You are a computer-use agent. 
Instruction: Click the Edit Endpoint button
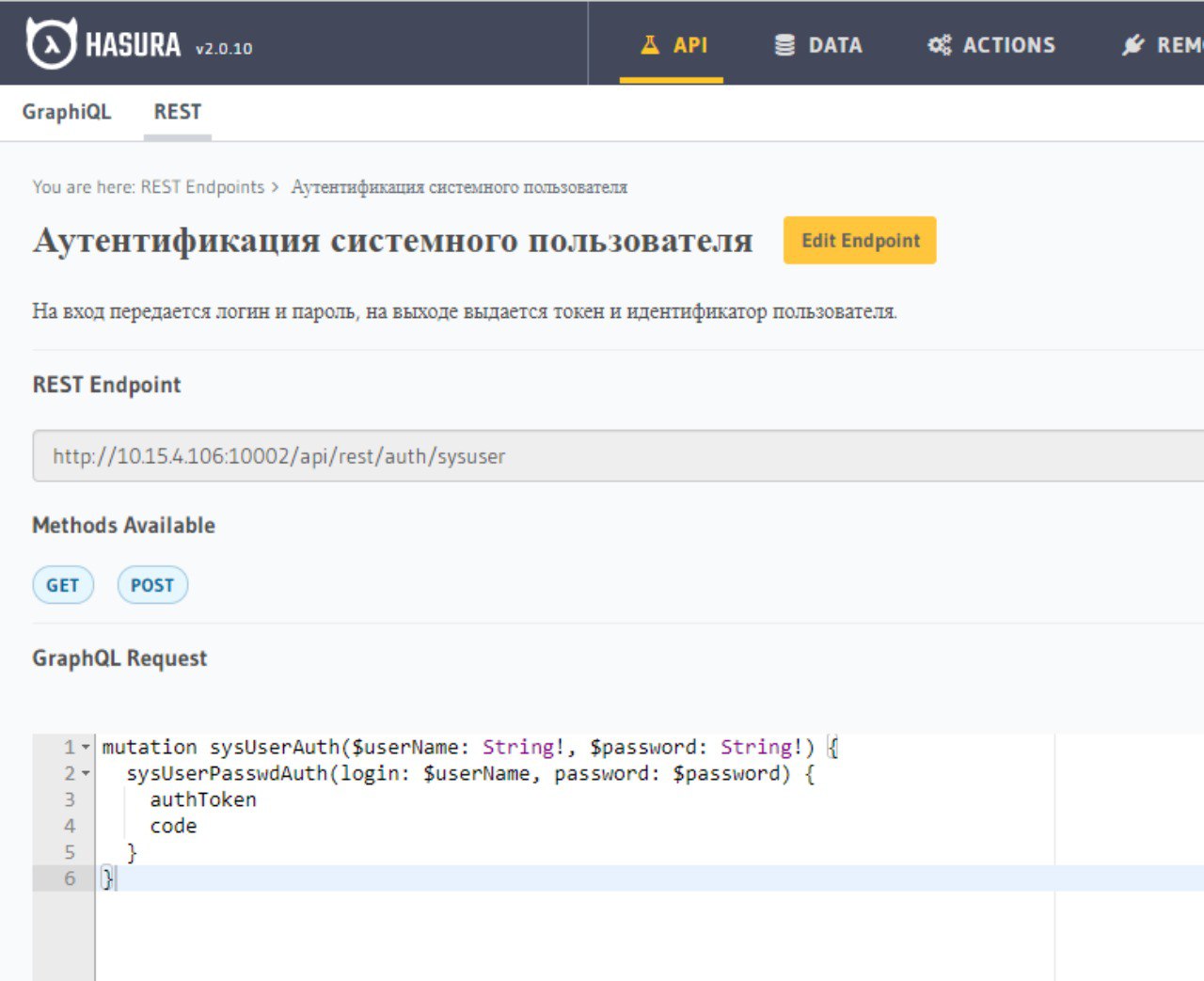[860, 240]
